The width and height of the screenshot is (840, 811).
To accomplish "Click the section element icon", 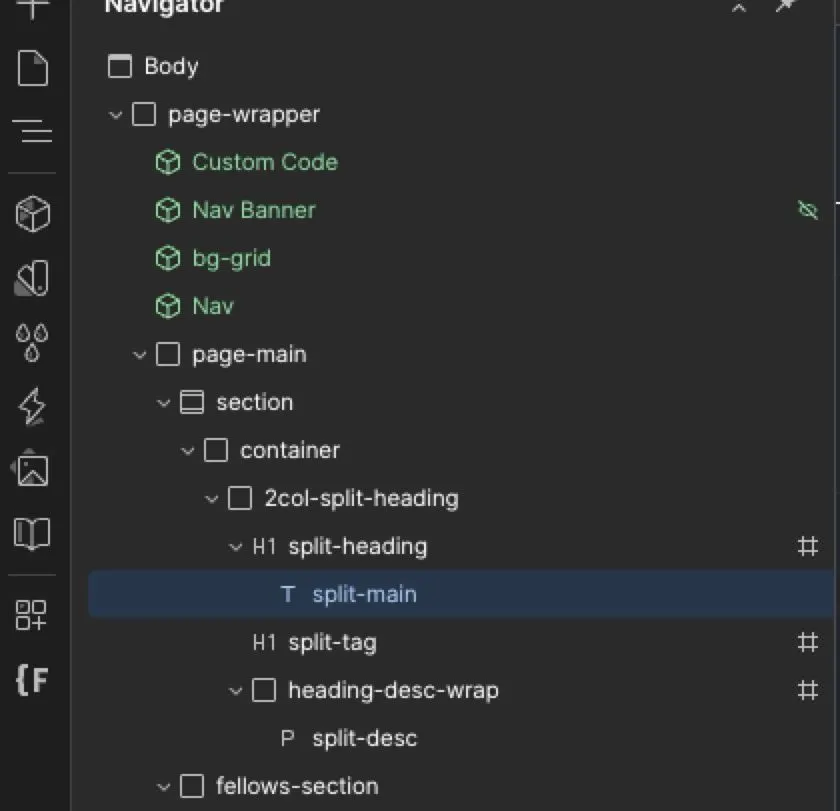I will tap(192, 402).
